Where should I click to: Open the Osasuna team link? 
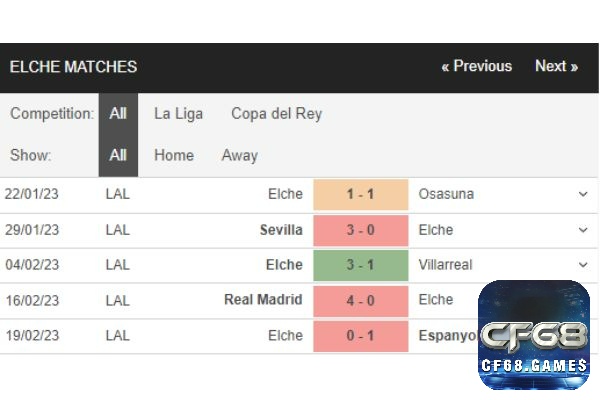pyautogui.click(x=446, y=194)
